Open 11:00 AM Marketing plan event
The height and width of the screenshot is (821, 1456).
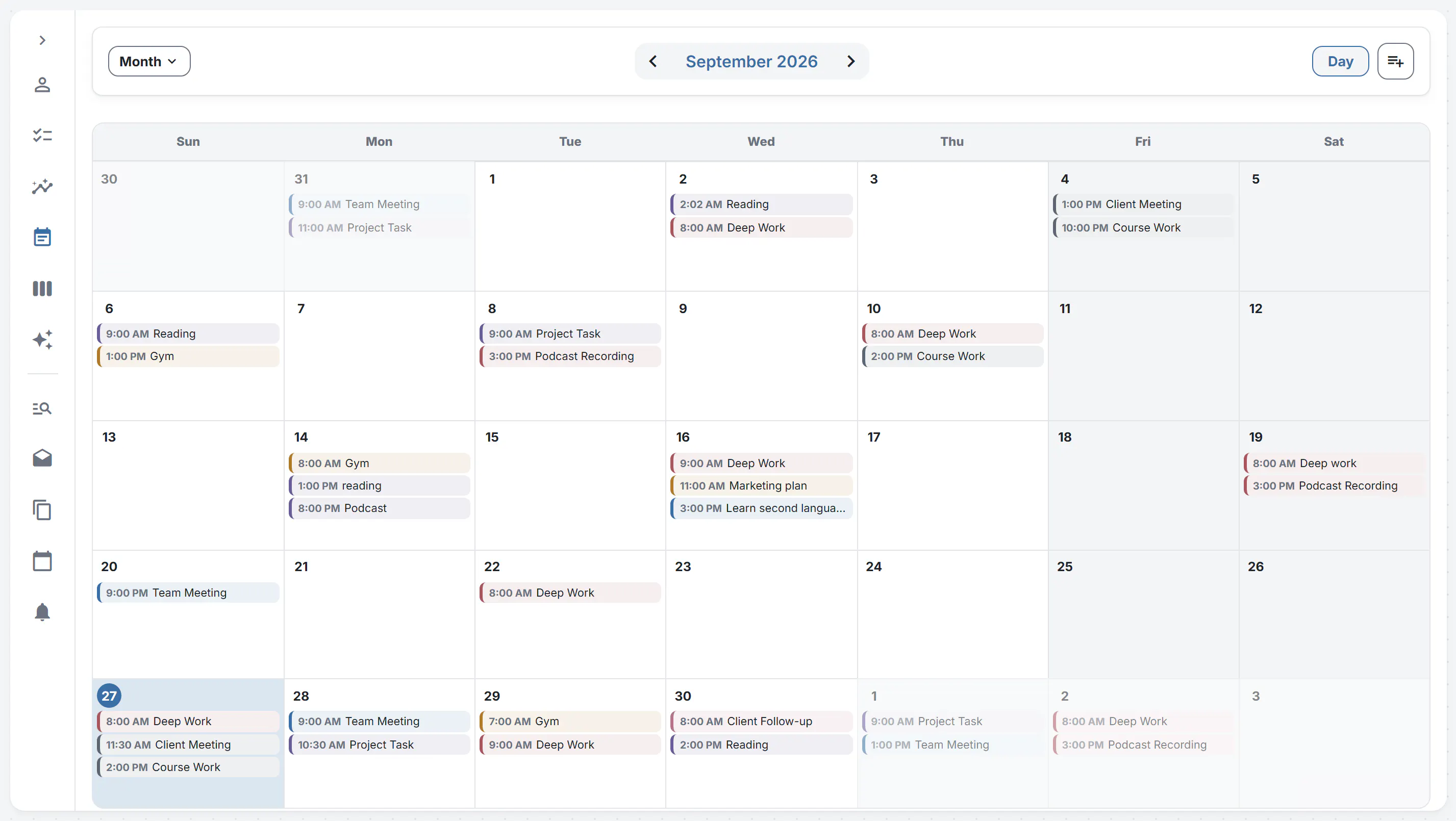(761, 485)
